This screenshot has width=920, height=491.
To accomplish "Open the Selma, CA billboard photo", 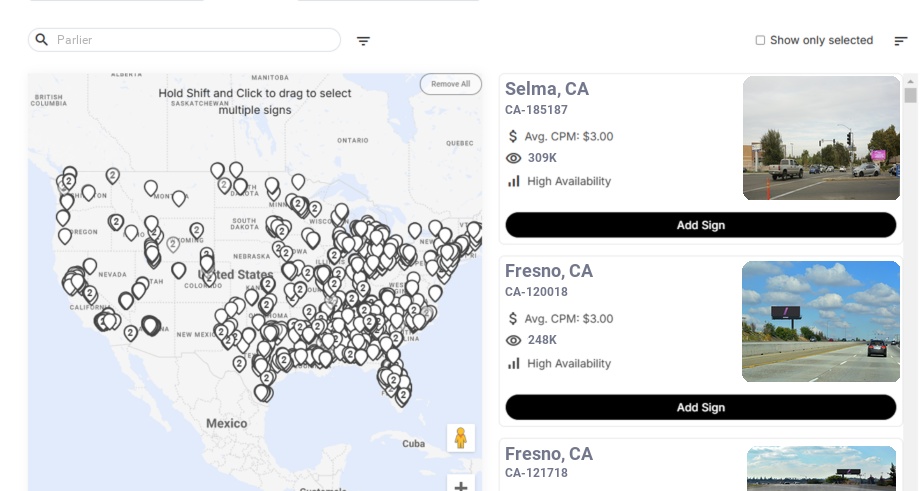I will [821, 138].
